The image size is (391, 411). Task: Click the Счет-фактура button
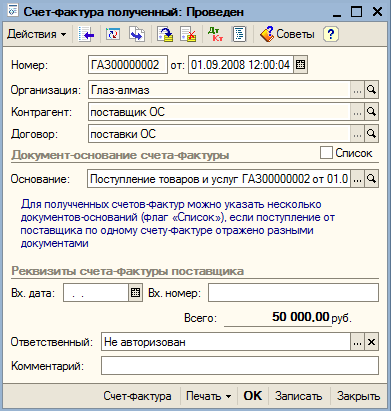tap(137, 396)
